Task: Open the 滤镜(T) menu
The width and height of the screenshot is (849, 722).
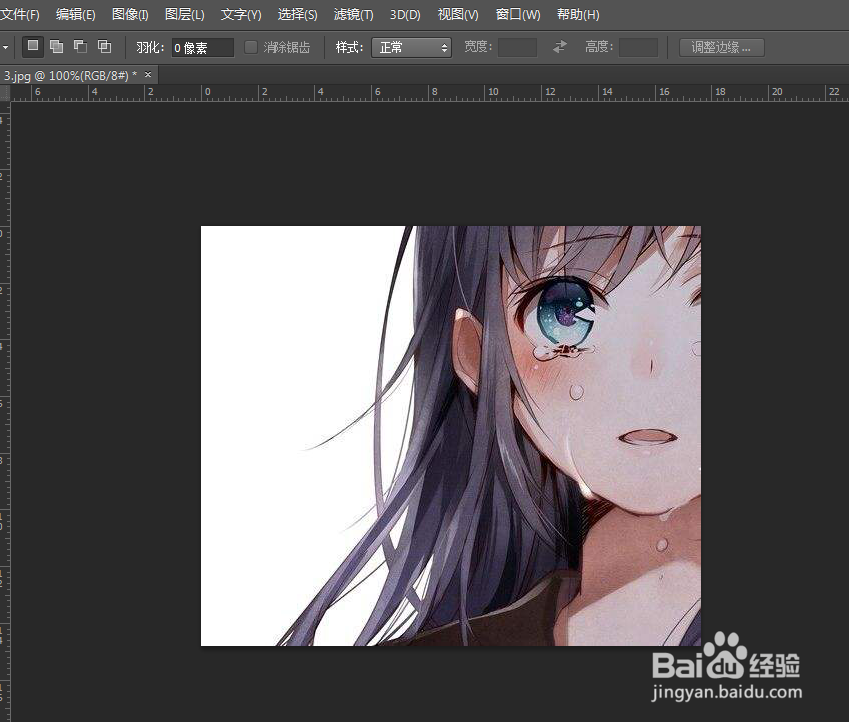Action: (x=354, y=15)
